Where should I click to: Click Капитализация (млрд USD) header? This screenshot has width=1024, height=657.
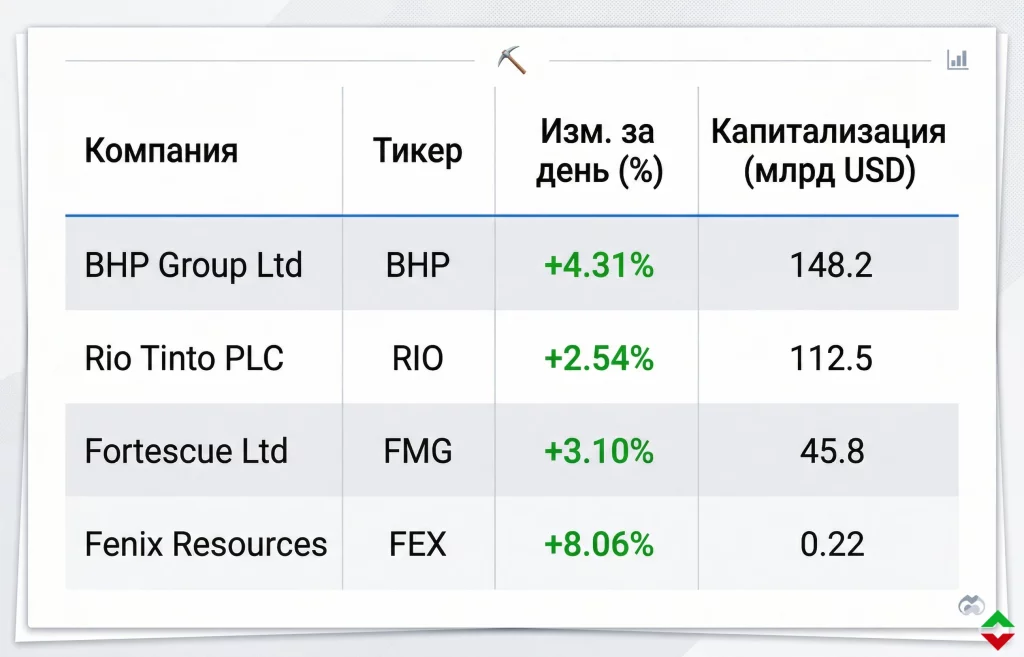click(x=829, y=152)
